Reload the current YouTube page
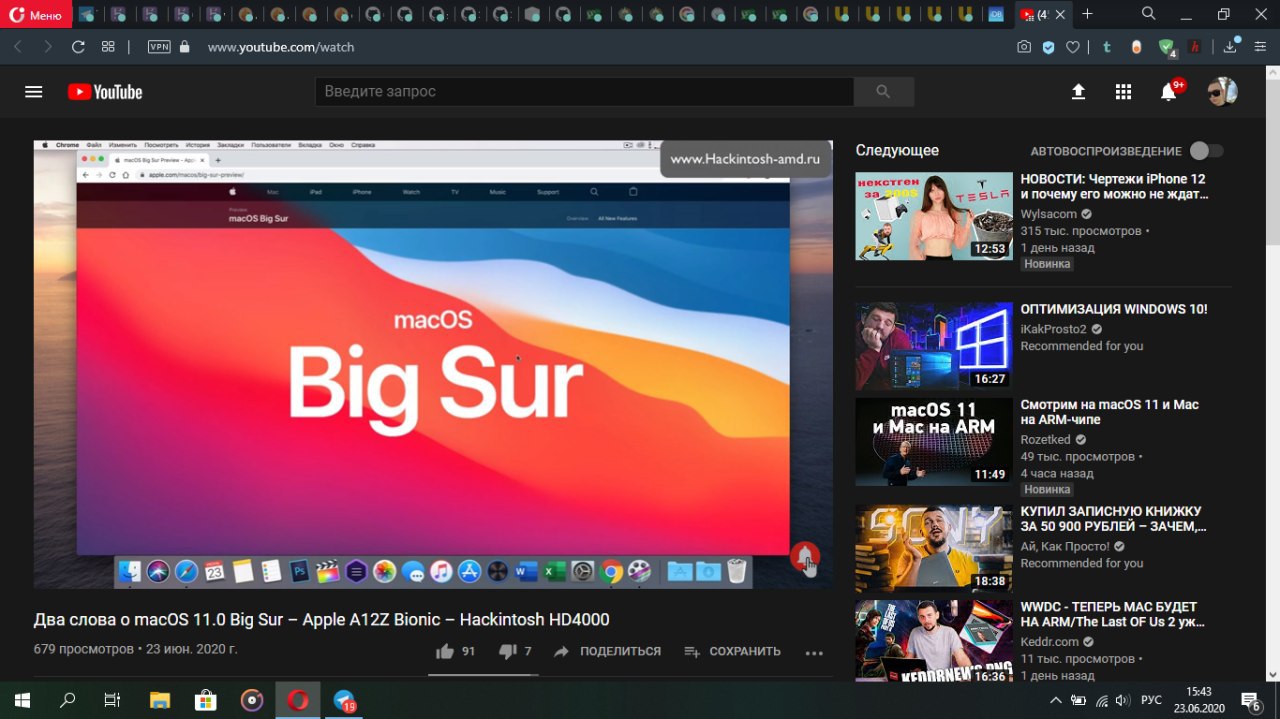This screenshot has width=1280, height=719. (x=78, y=47)
